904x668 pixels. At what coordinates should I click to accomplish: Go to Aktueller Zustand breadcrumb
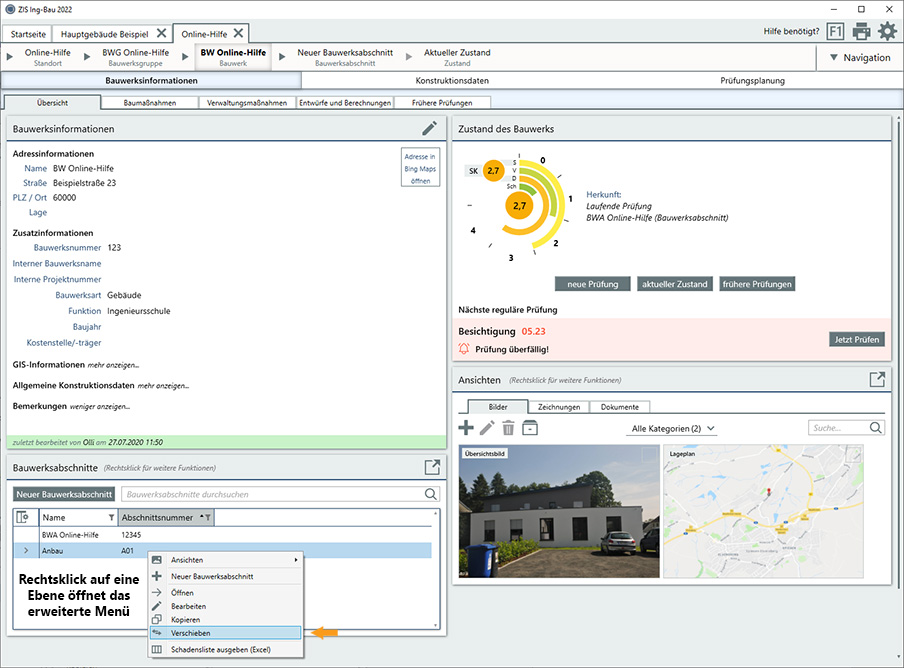point(457,57)
